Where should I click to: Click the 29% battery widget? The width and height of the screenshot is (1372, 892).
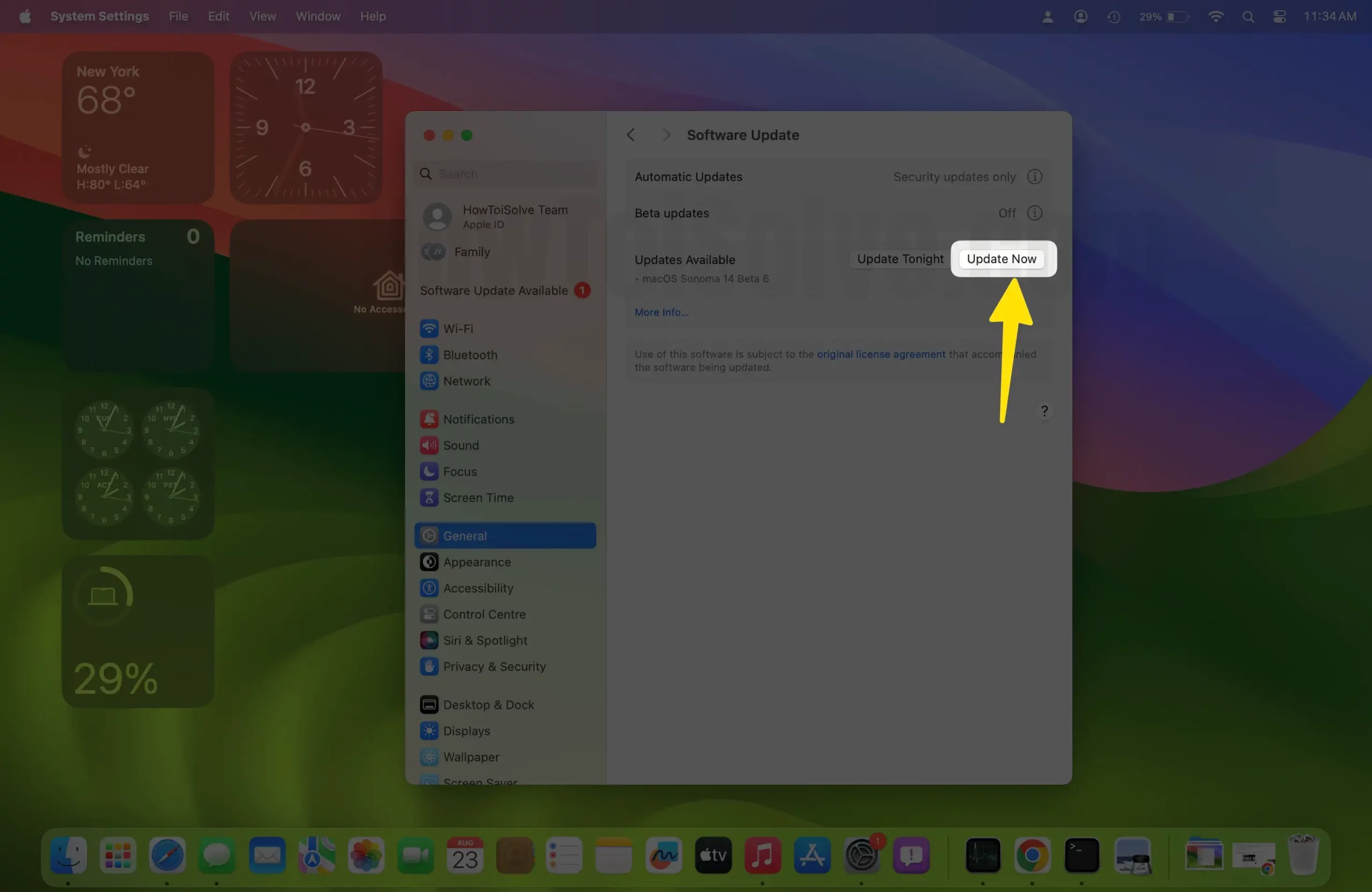click(x=138, y=631)
